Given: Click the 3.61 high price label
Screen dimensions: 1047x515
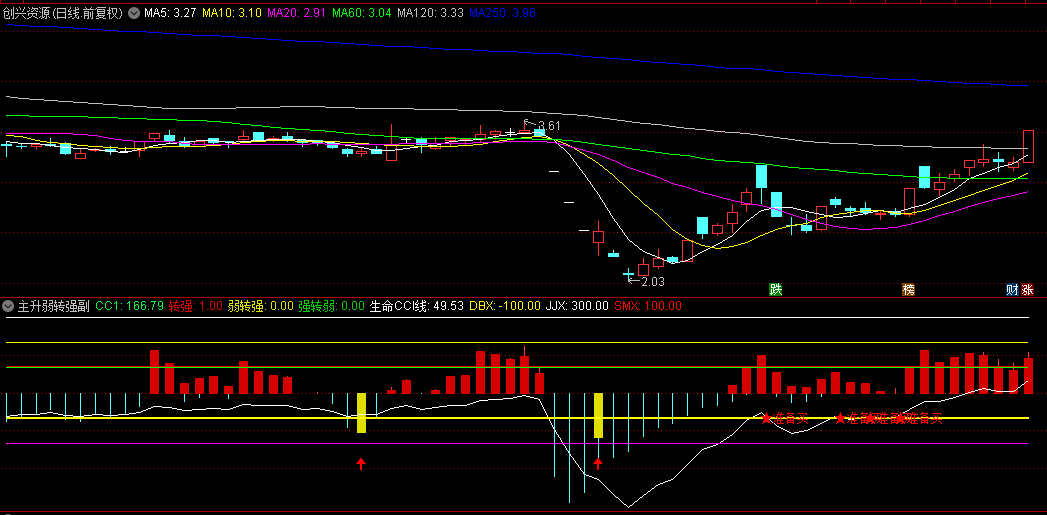Looking at the screenshot, I should coord(549,126).
